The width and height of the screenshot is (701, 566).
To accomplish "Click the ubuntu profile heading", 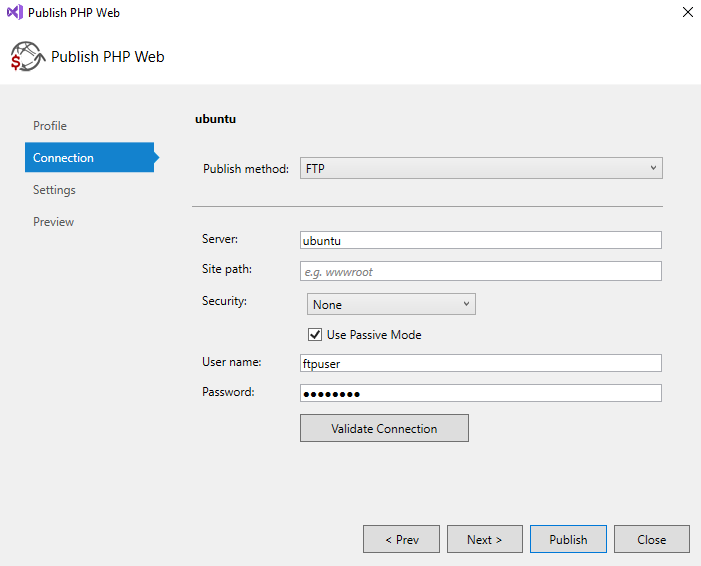I will (215, 119).
